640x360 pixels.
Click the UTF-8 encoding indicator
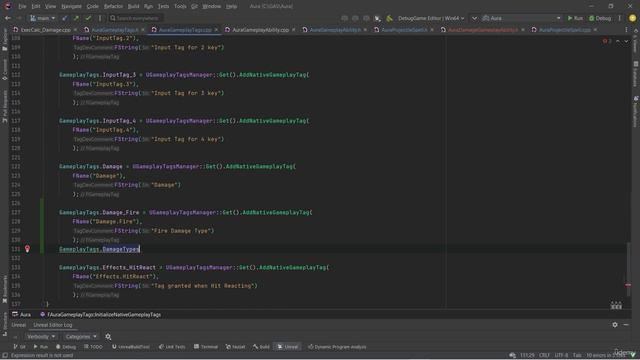click(x=561, y=356)
